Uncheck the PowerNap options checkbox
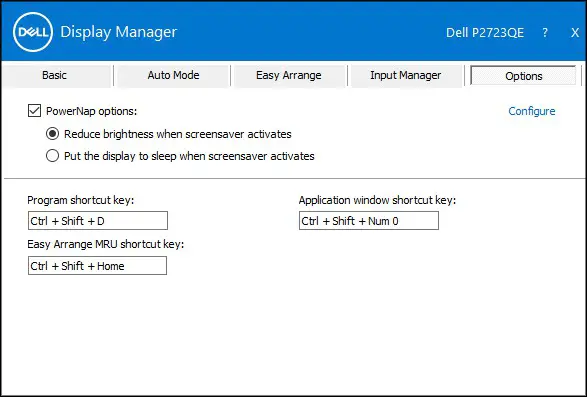The width and height of the screenshot is (587, 397). 34,111
